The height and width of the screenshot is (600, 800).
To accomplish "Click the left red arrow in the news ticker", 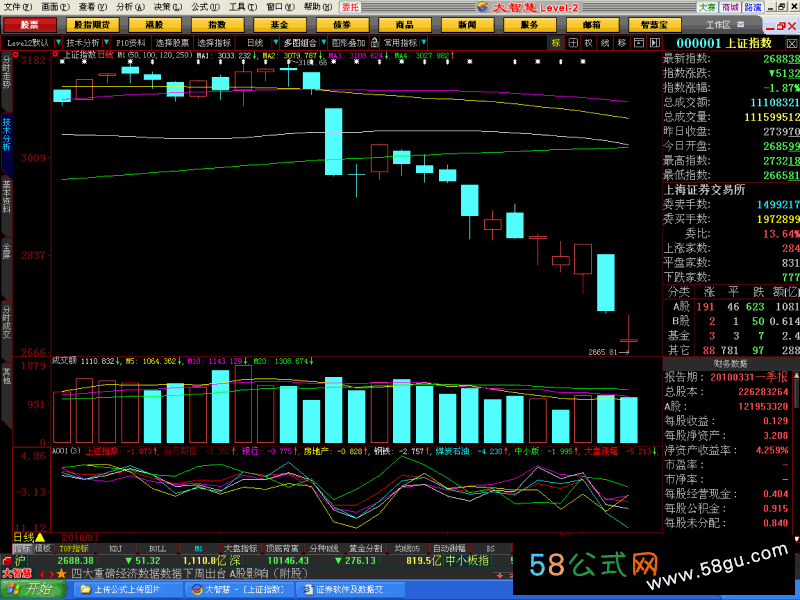I will coord(42,574).
